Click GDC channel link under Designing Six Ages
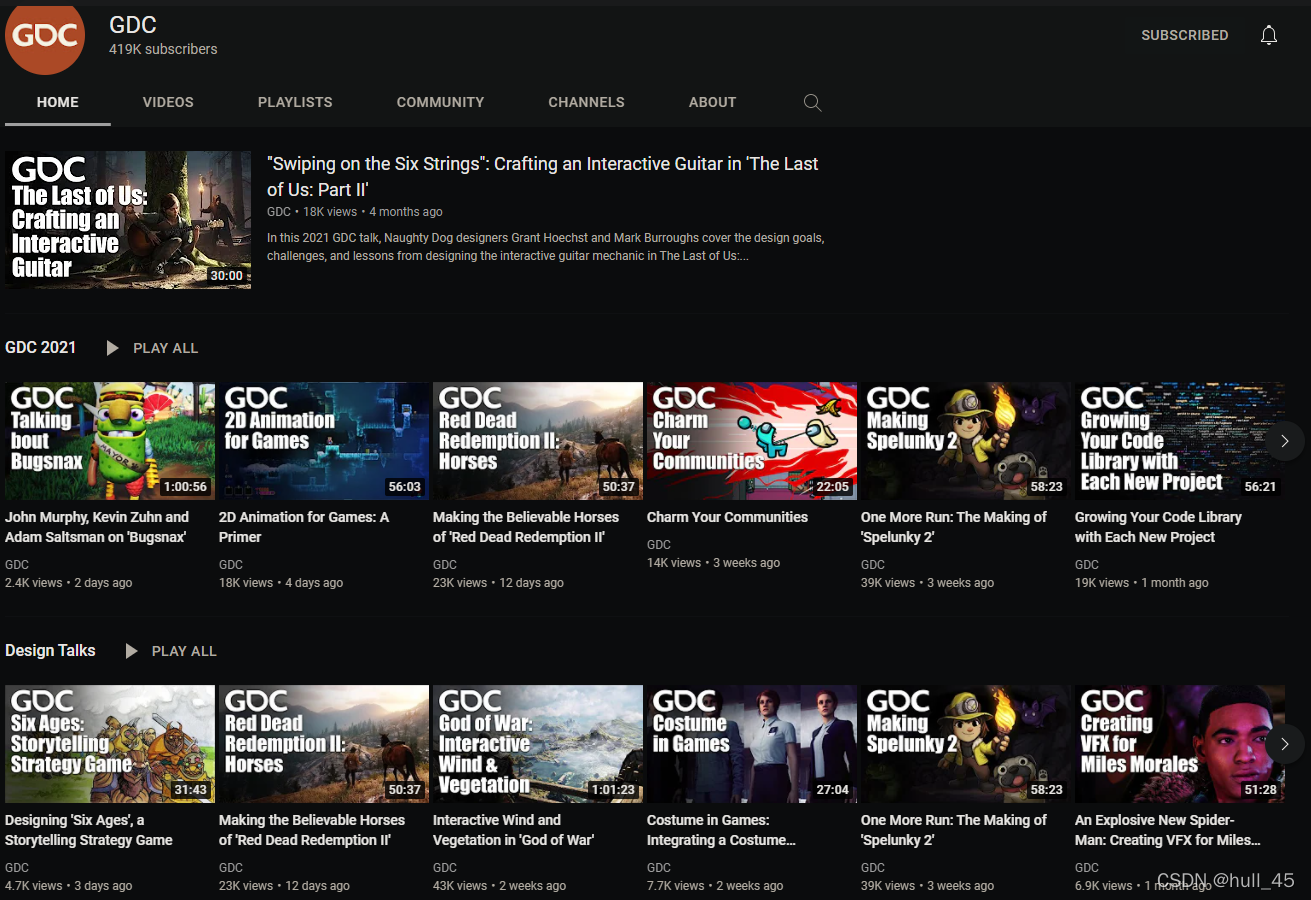This screenshot has height=900, width=1311. (17, 868)
